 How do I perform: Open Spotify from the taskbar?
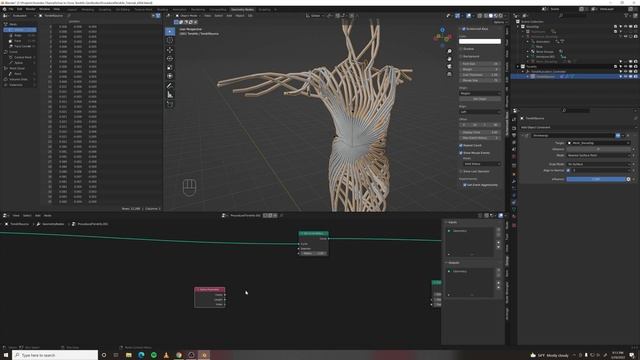(x=154, y=355)
